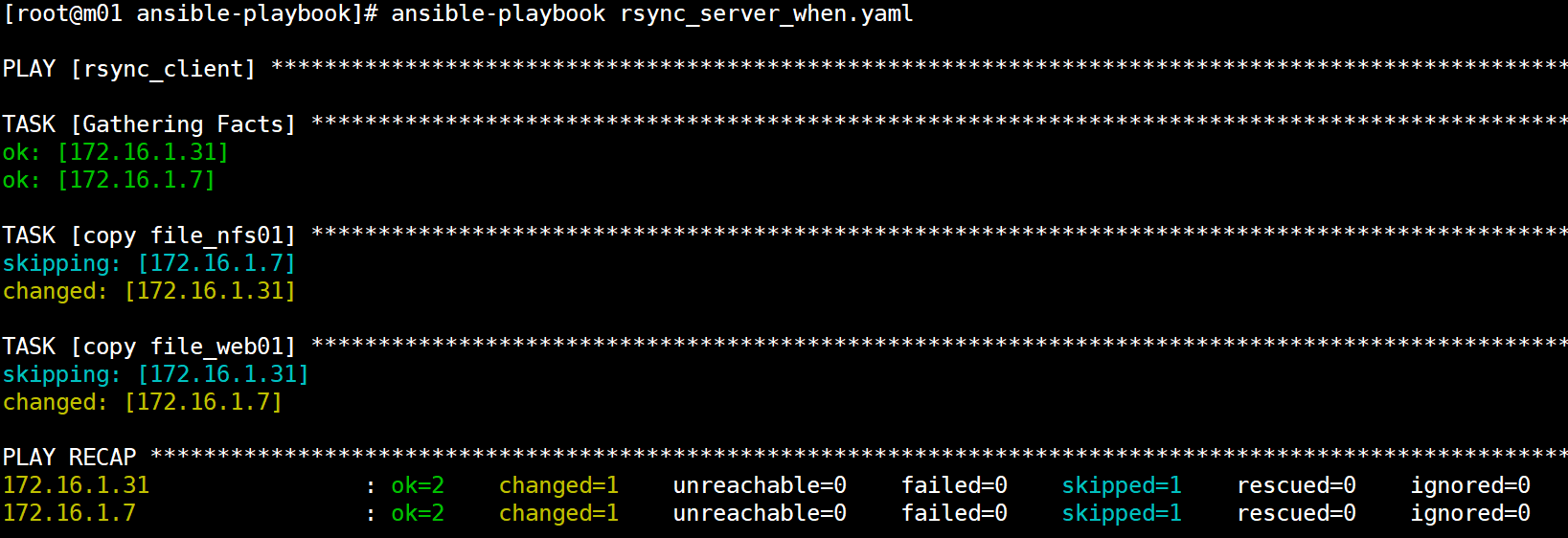Click the changed: [172.16.1.7] line
This screenshot has width=1568, height=538.
click(143, 402)
